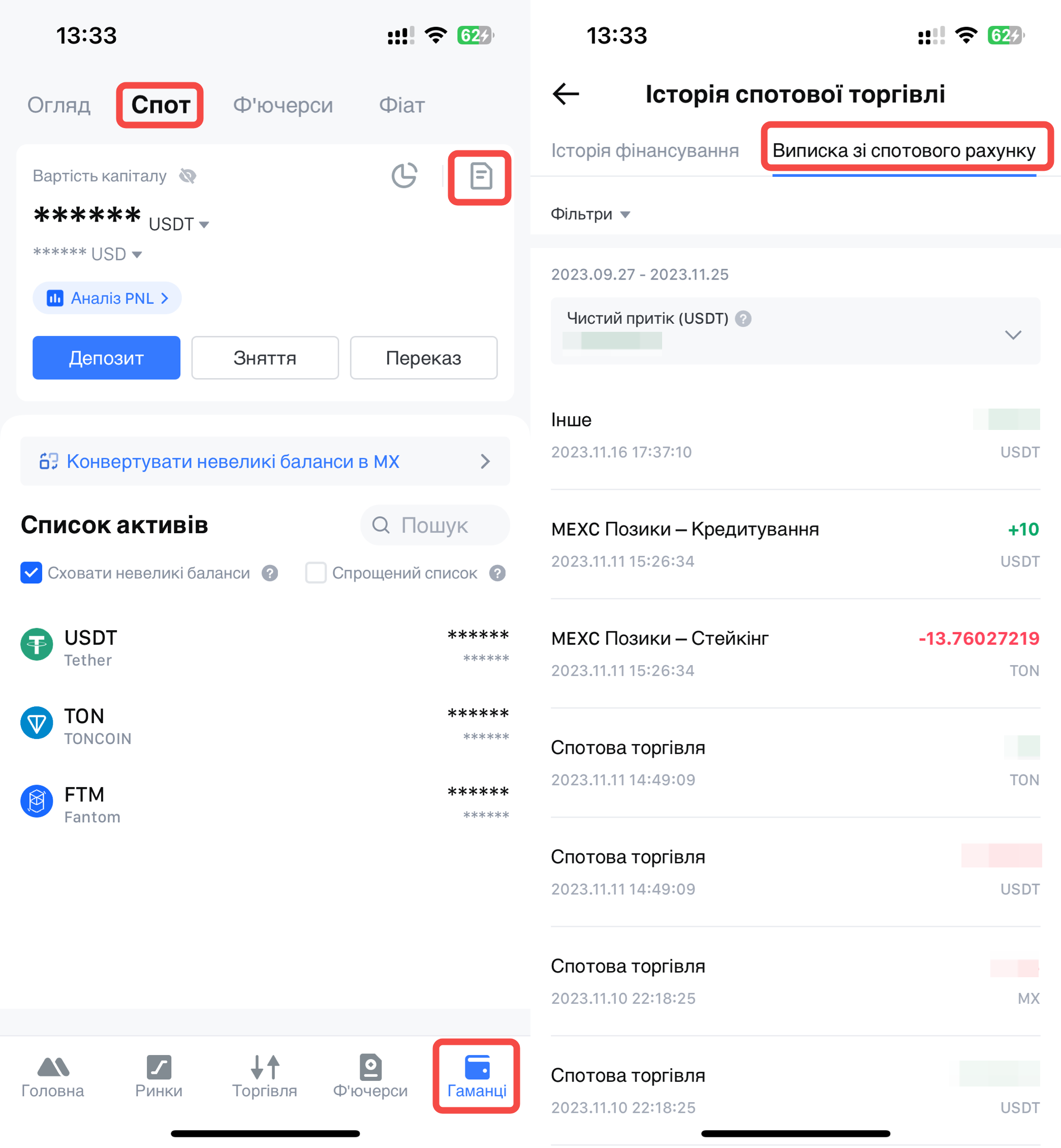This screenshot has height=1148, width=1061.
Task: Open the asset distribution pie chart icon
Action: [404, 176]
